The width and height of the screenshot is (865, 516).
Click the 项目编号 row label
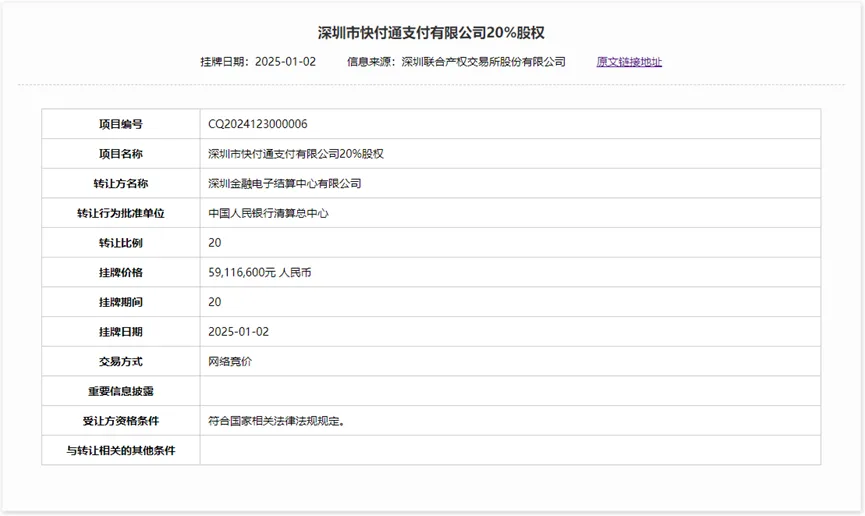pos(121,124)
